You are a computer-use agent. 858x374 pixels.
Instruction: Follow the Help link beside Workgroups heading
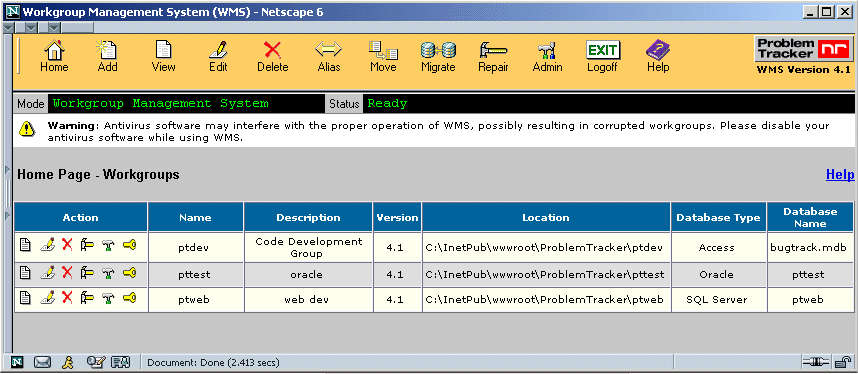tap(840, 175)
